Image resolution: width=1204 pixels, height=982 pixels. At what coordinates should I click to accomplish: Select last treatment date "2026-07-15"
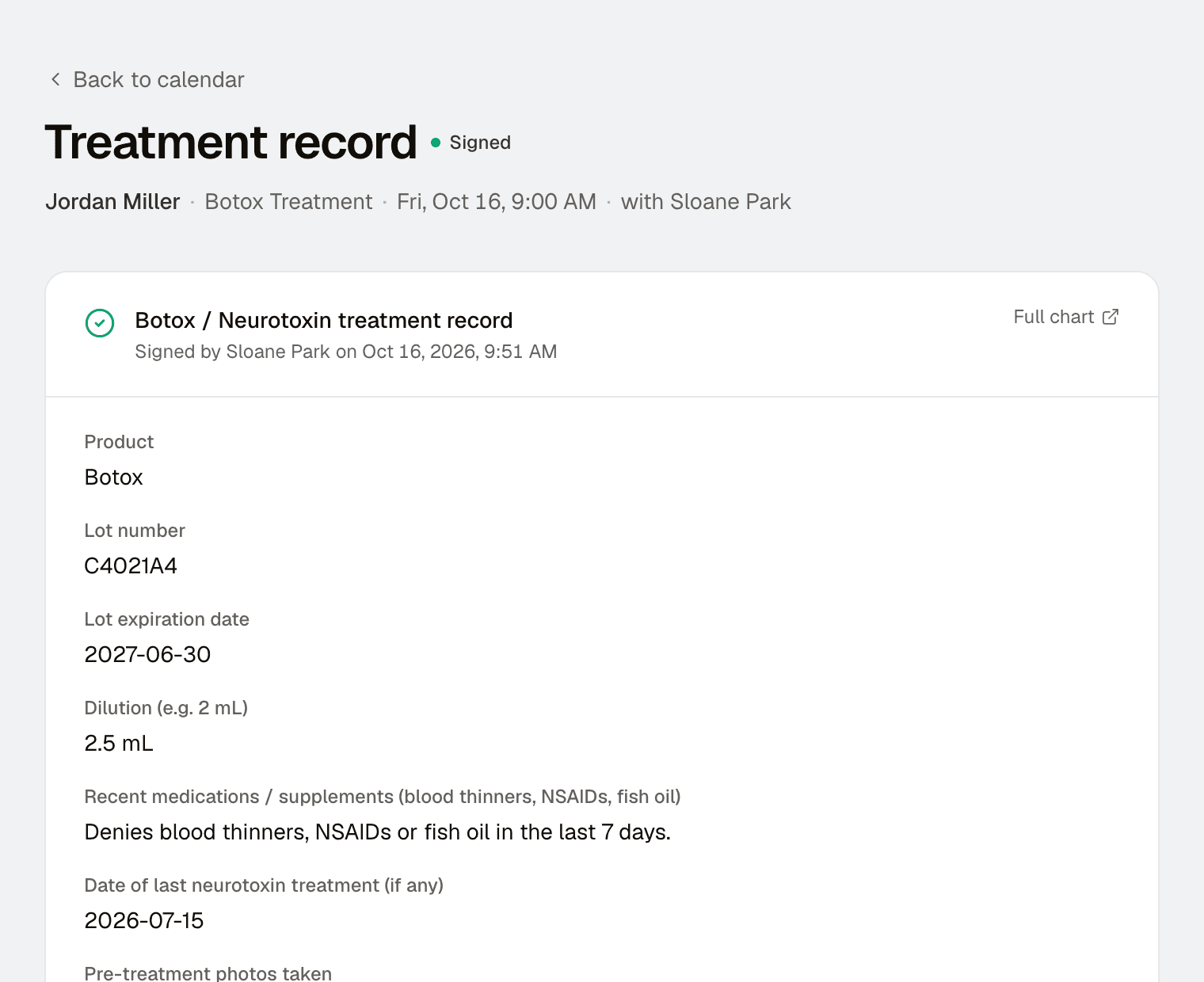tap(144, 921)
